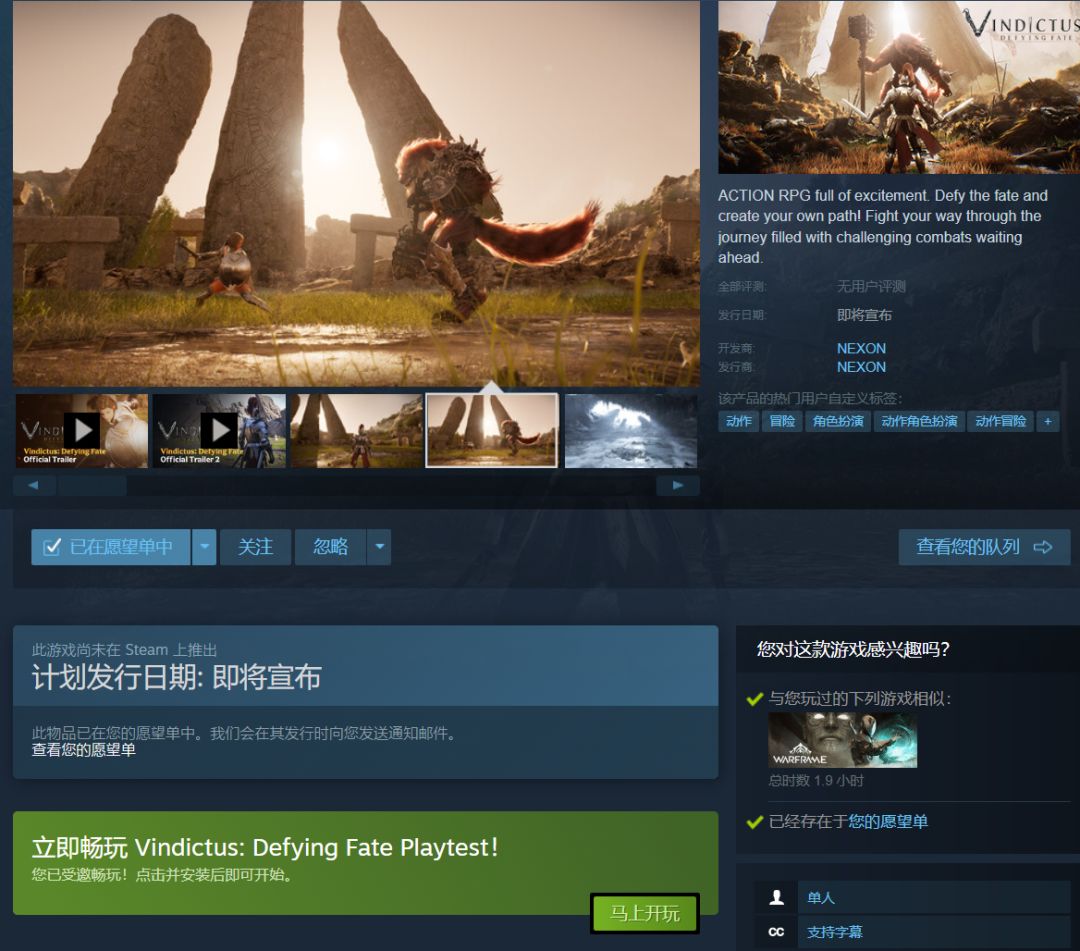
Task: Click the NEXON developer link
Action: click(861, 348)
